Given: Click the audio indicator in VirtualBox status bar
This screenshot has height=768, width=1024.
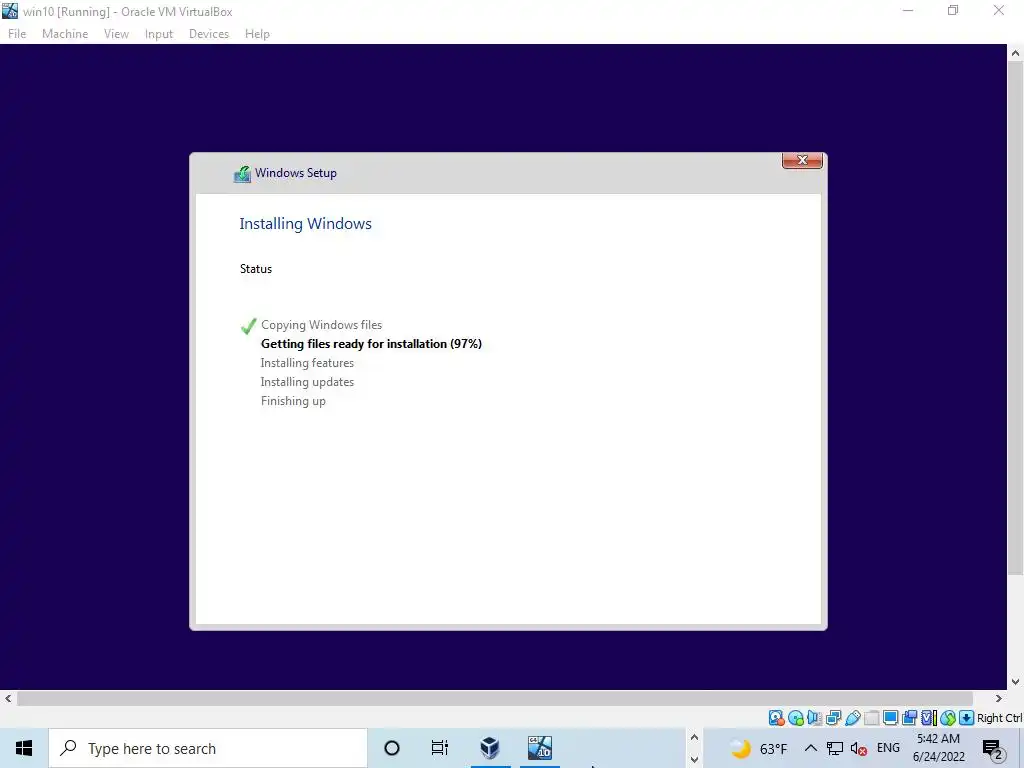Looking at the screenshot, I should click(814, 718).
